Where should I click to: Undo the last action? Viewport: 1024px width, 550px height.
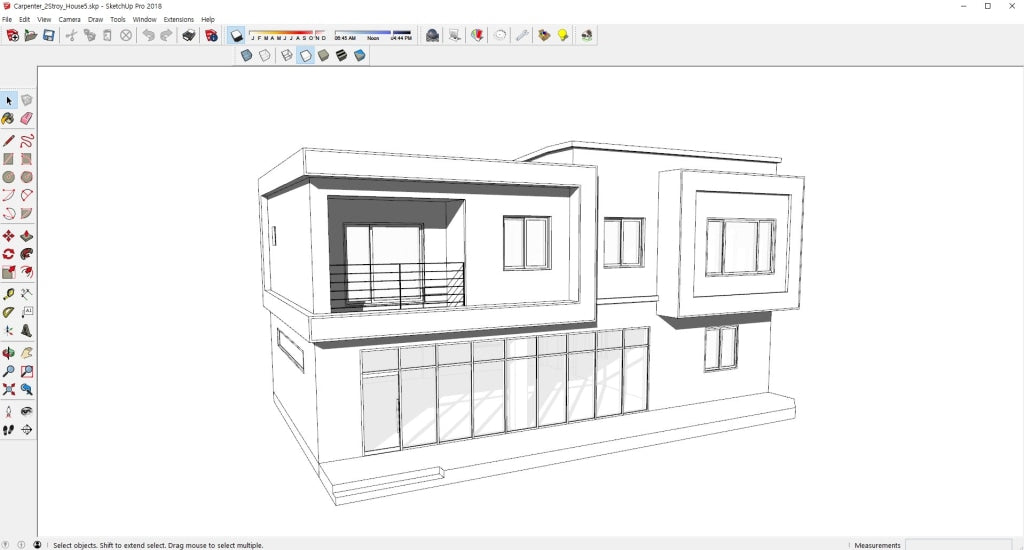click(148, 35)
